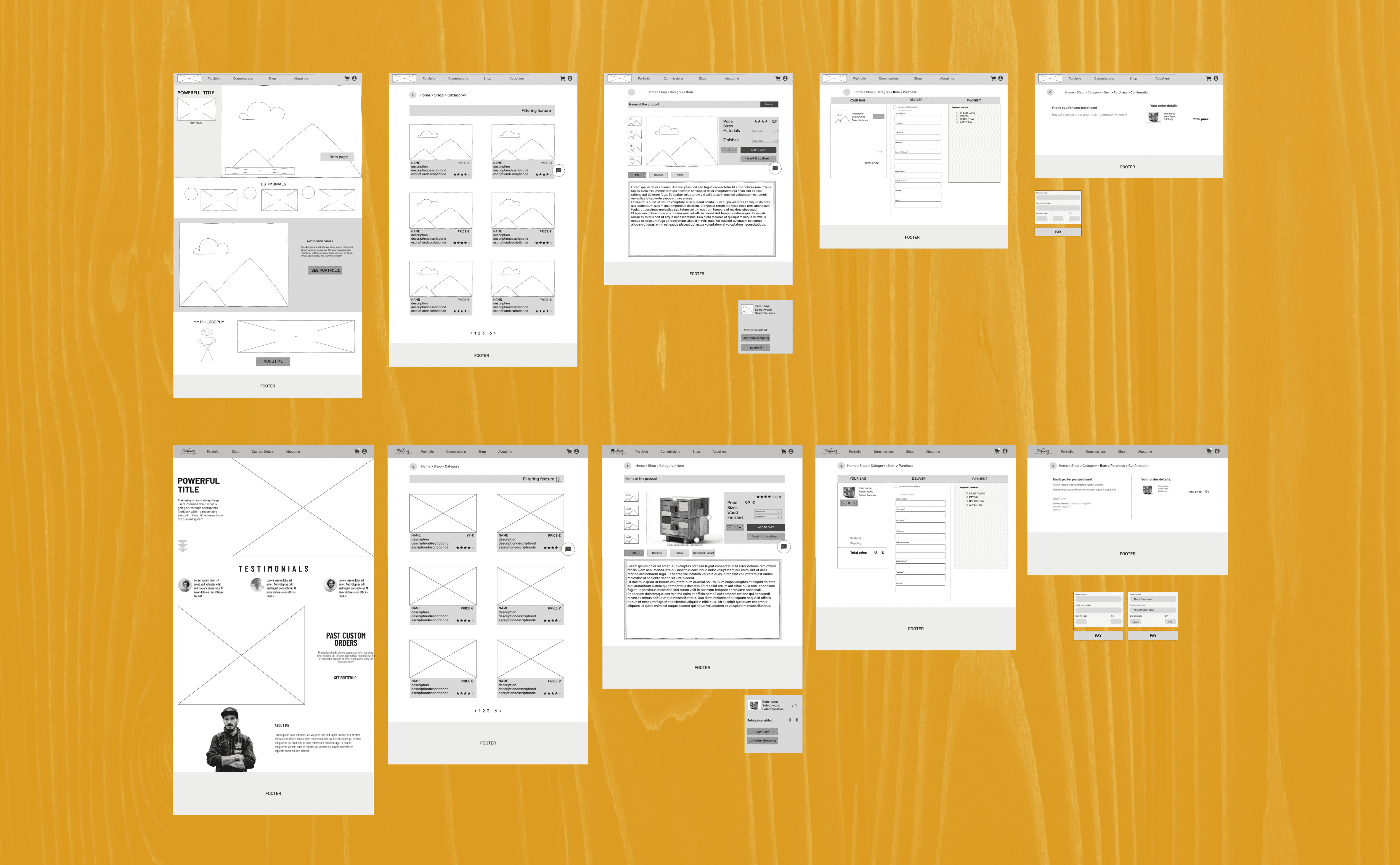Select PAYPAL radio on hi-fi purchase page

[967, 497]
